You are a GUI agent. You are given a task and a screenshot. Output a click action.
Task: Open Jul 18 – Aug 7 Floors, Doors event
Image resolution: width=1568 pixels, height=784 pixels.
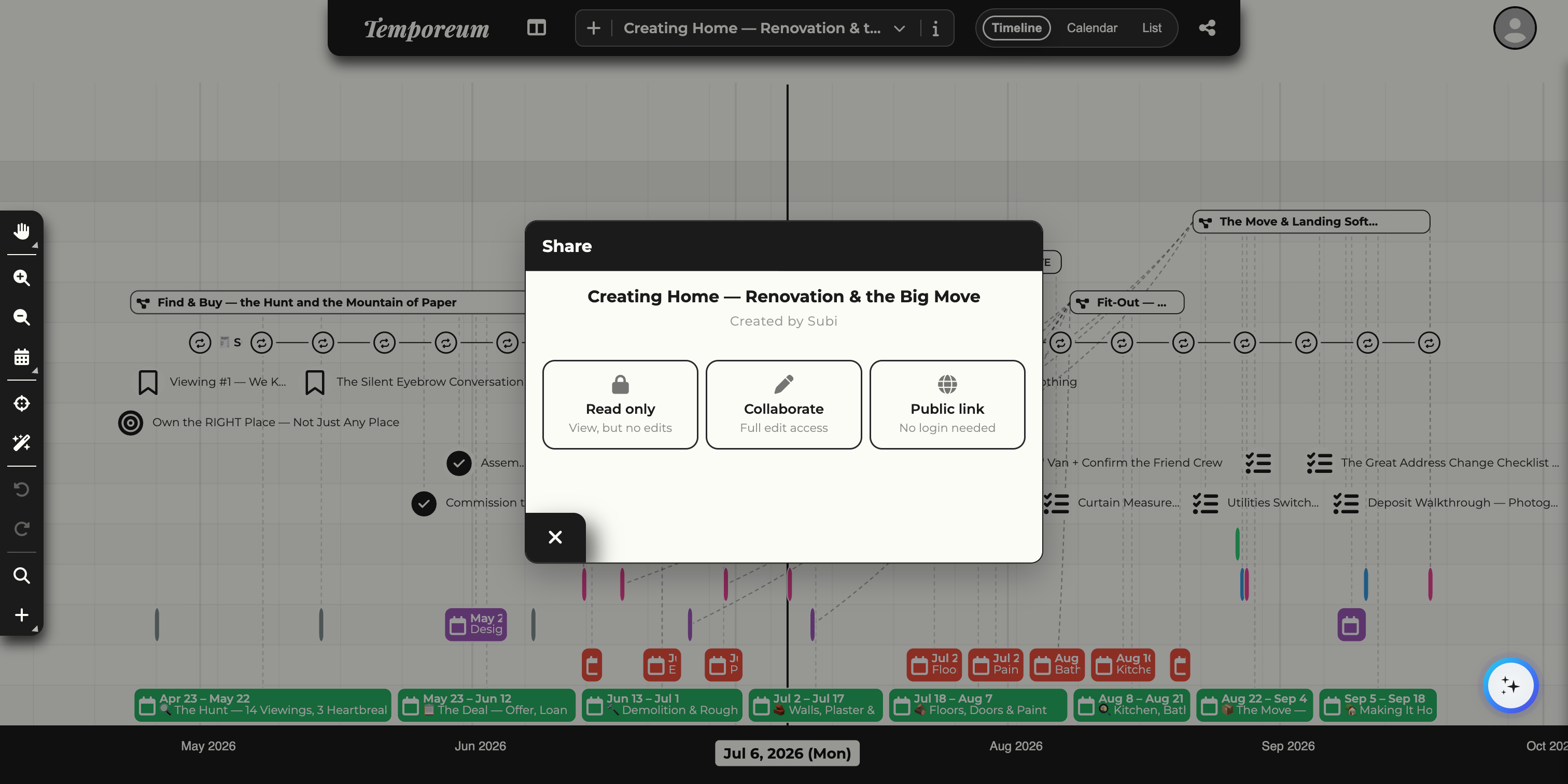pos(978,705)
